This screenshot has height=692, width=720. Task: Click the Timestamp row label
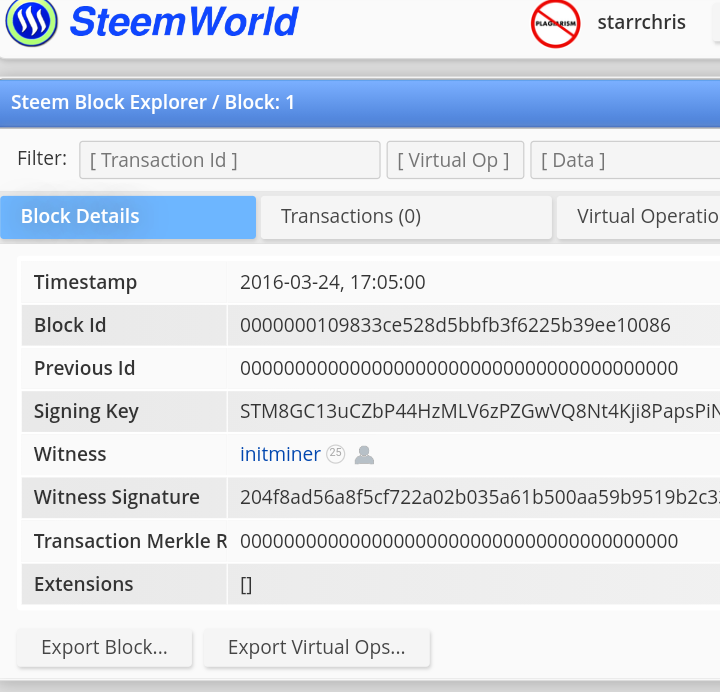click(x=85, y=282)
